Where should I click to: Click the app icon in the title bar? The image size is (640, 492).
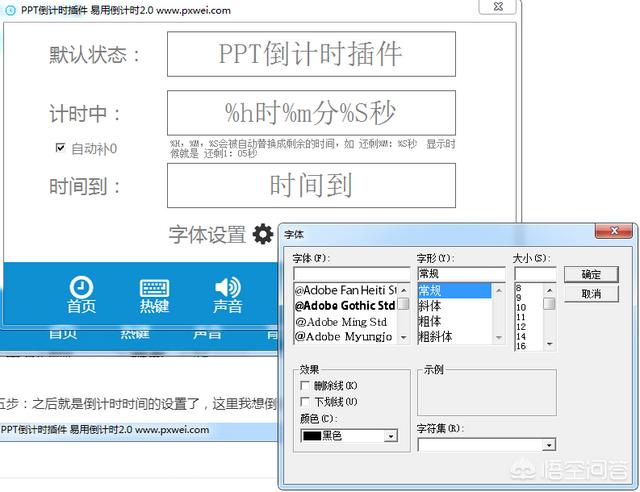pyautogui.click(x=11, y=10)
